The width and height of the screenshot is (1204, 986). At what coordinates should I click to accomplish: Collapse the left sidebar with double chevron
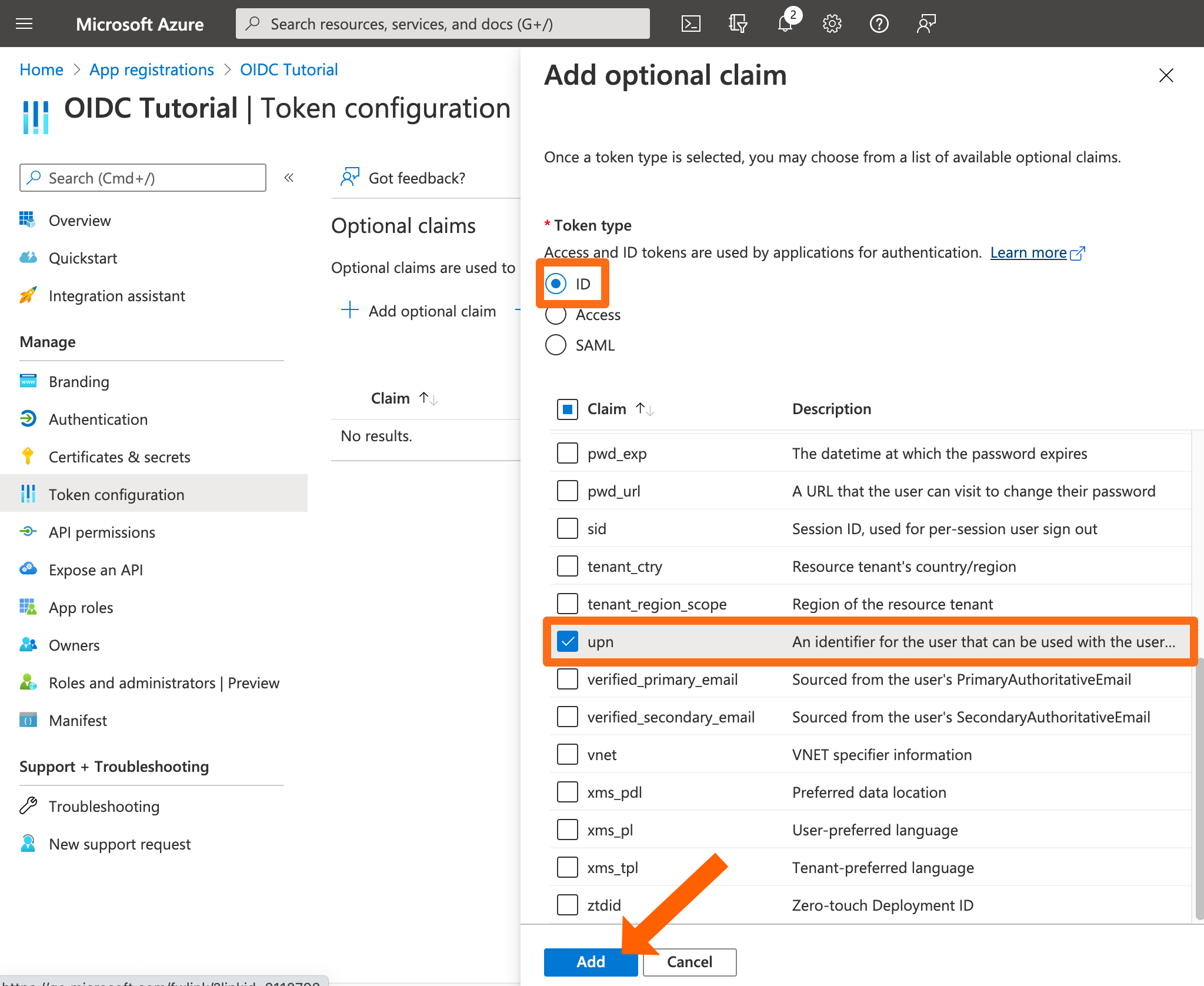pos(289,178)
